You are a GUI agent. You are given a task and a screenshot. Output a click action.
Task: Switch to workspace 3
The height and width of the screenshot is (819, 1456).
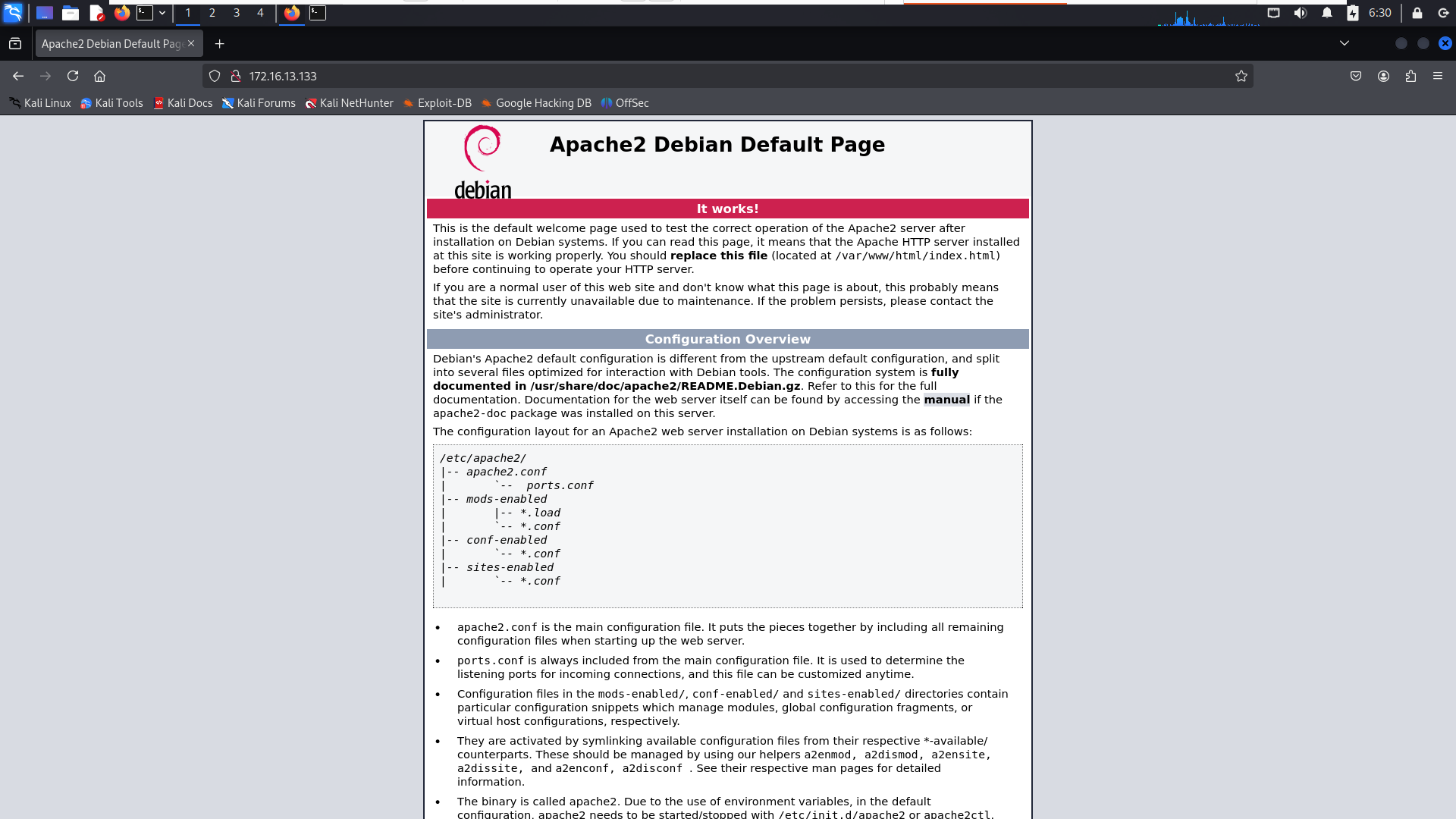(x=237, y=13)
